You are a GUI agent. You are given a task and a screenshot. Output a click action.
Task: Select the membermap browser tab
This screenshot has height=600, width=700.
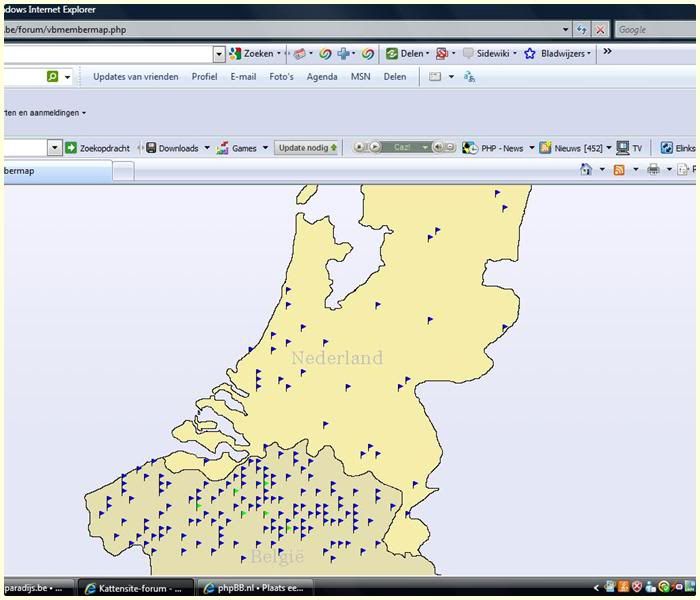coord(57,171)
